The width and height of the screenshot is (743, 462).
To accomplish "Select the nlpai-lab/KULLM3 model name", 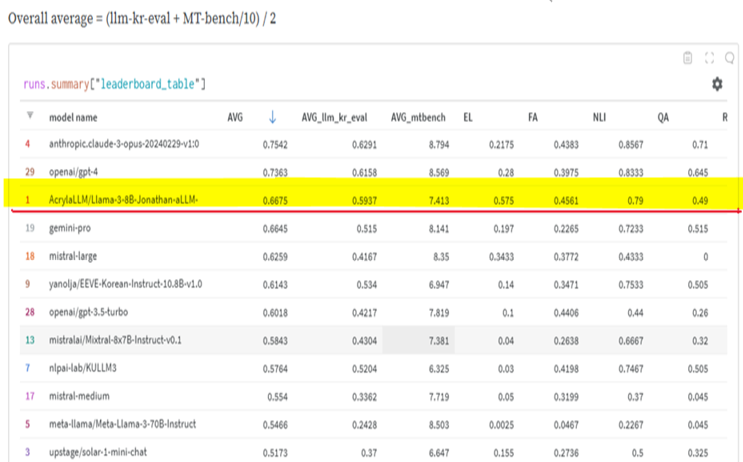I will (x=83, y=368).
